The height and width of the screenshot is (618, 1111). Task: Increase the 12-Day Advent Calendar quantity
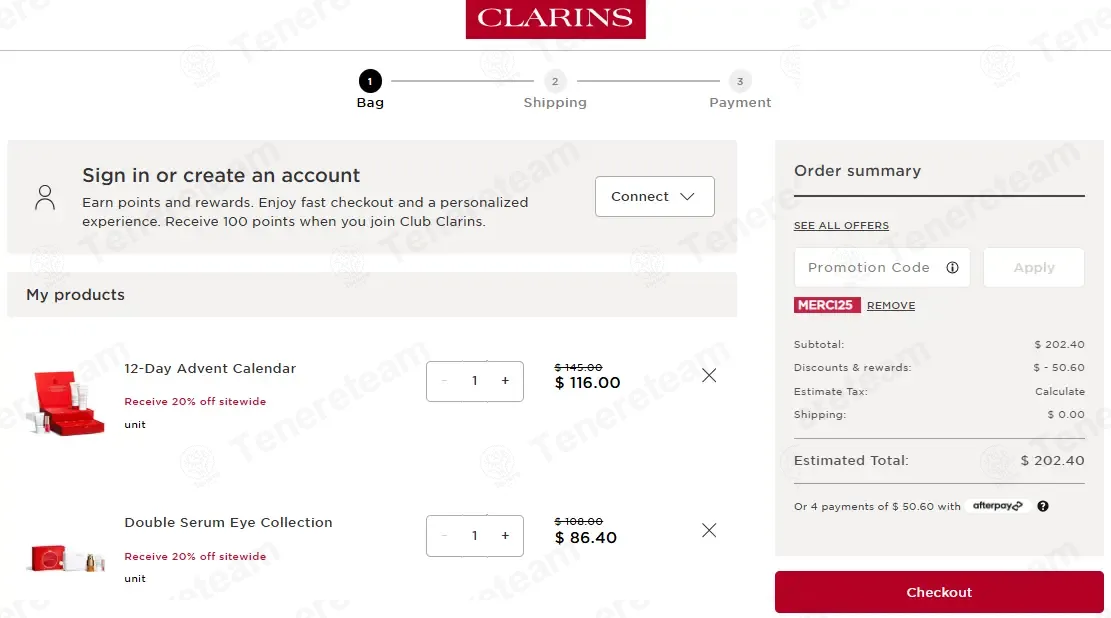[x=505, y=381]
